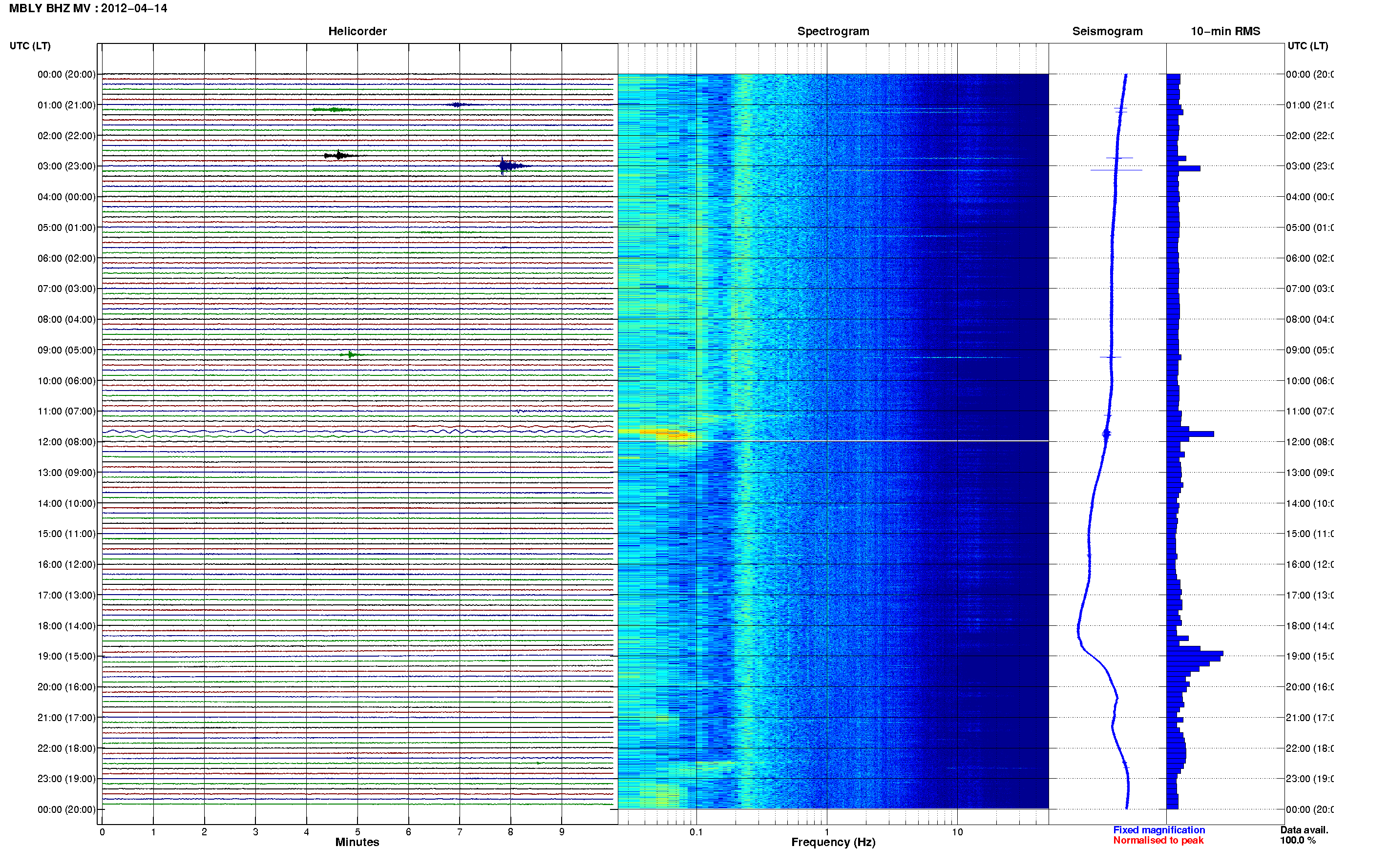1389x868 pixels.
Task: Click the 'Minutes' axis label
Action: pos(357,842)
